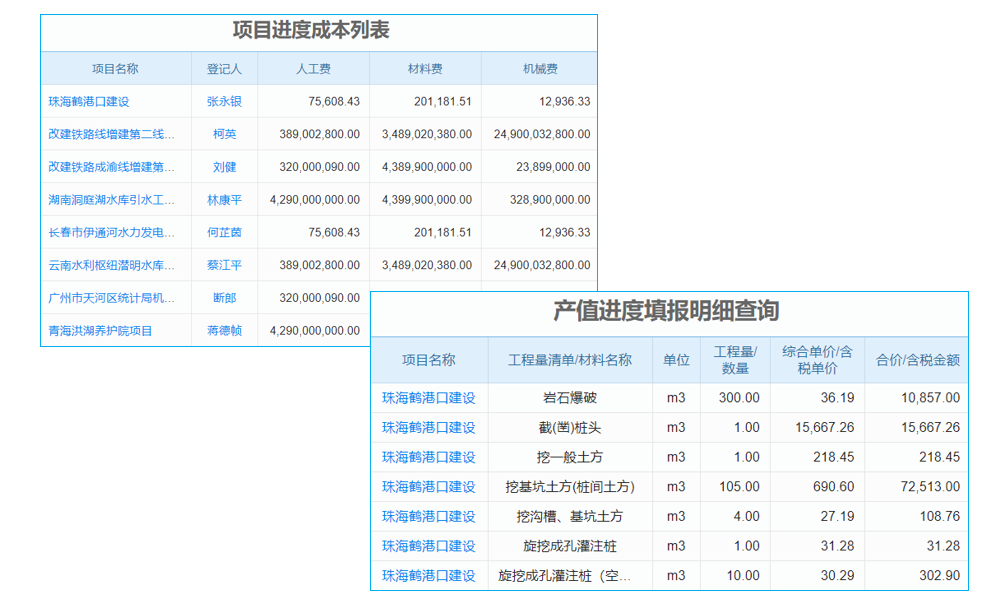Screen dimensions: 1000x600
Task: Open the 云南水利枢纽潜明水库 project link
Action: (113, 265)
